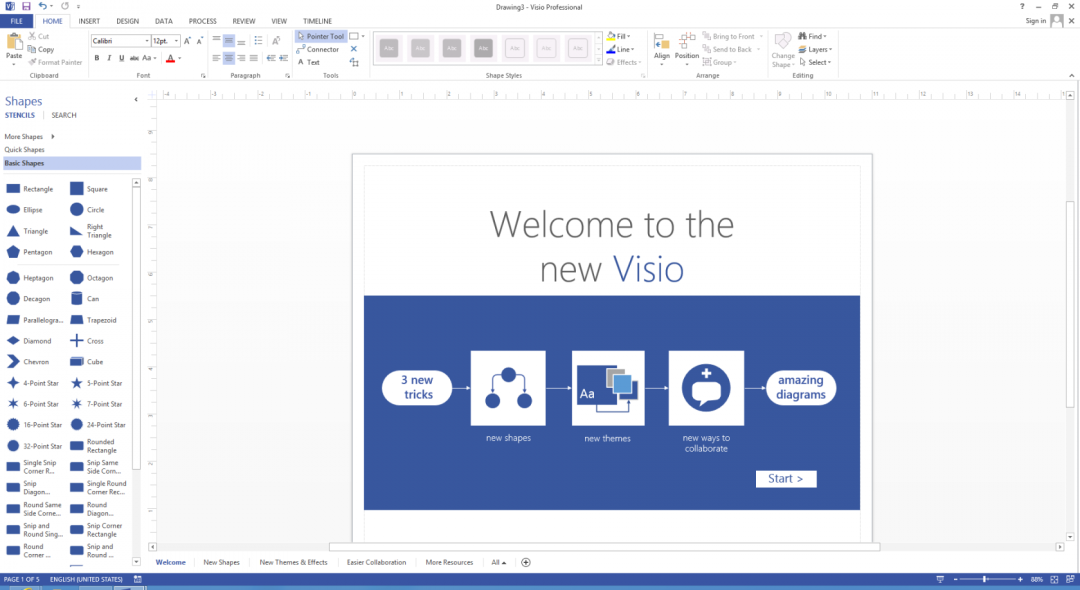1080x590 pixels.
Task: Switch to the INSERT ribbon tab
Action: point(89,20)
